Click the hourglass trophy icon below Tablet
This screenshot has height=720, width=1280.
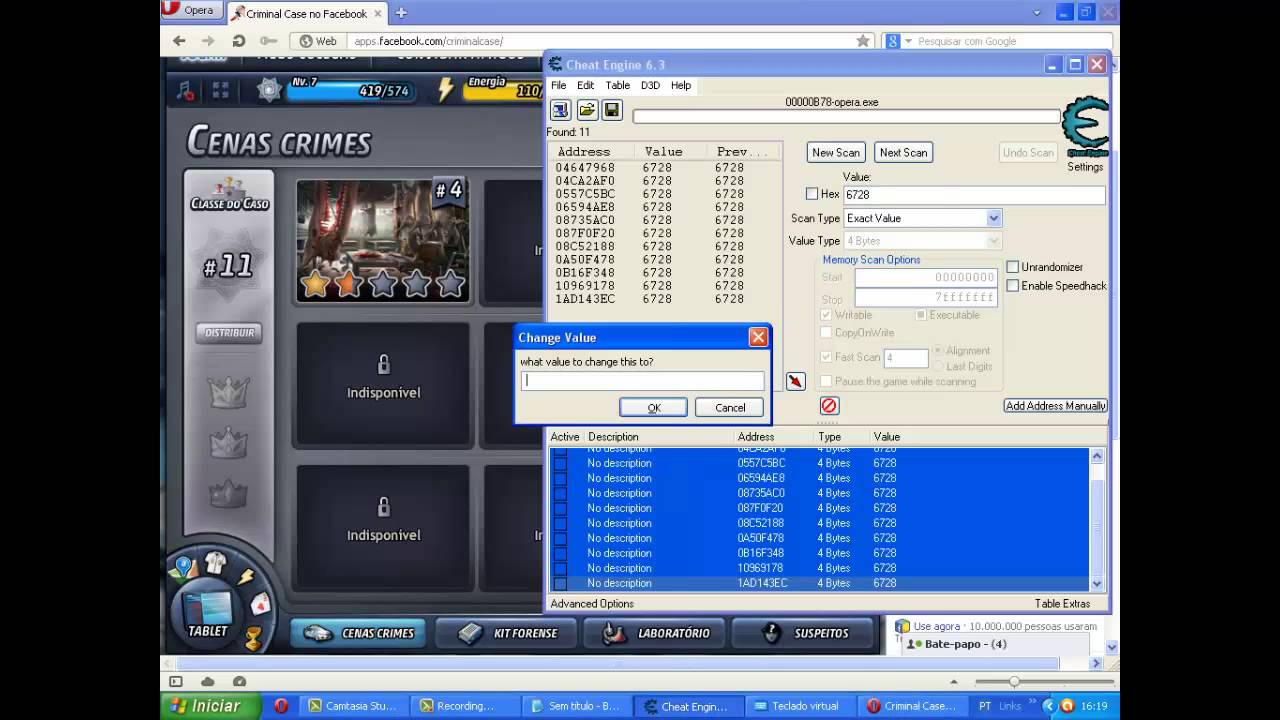click(254, 637)
